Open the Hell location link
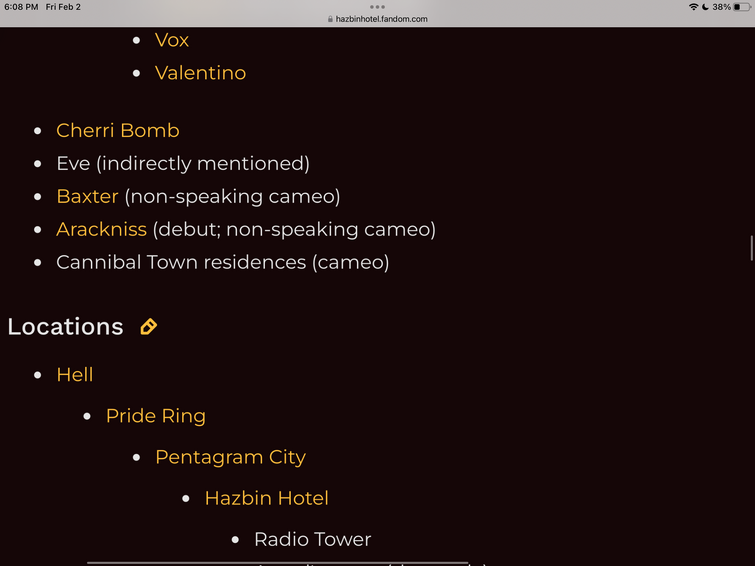Viewport: 755px width, 566px height. click(x=75, y=375)
